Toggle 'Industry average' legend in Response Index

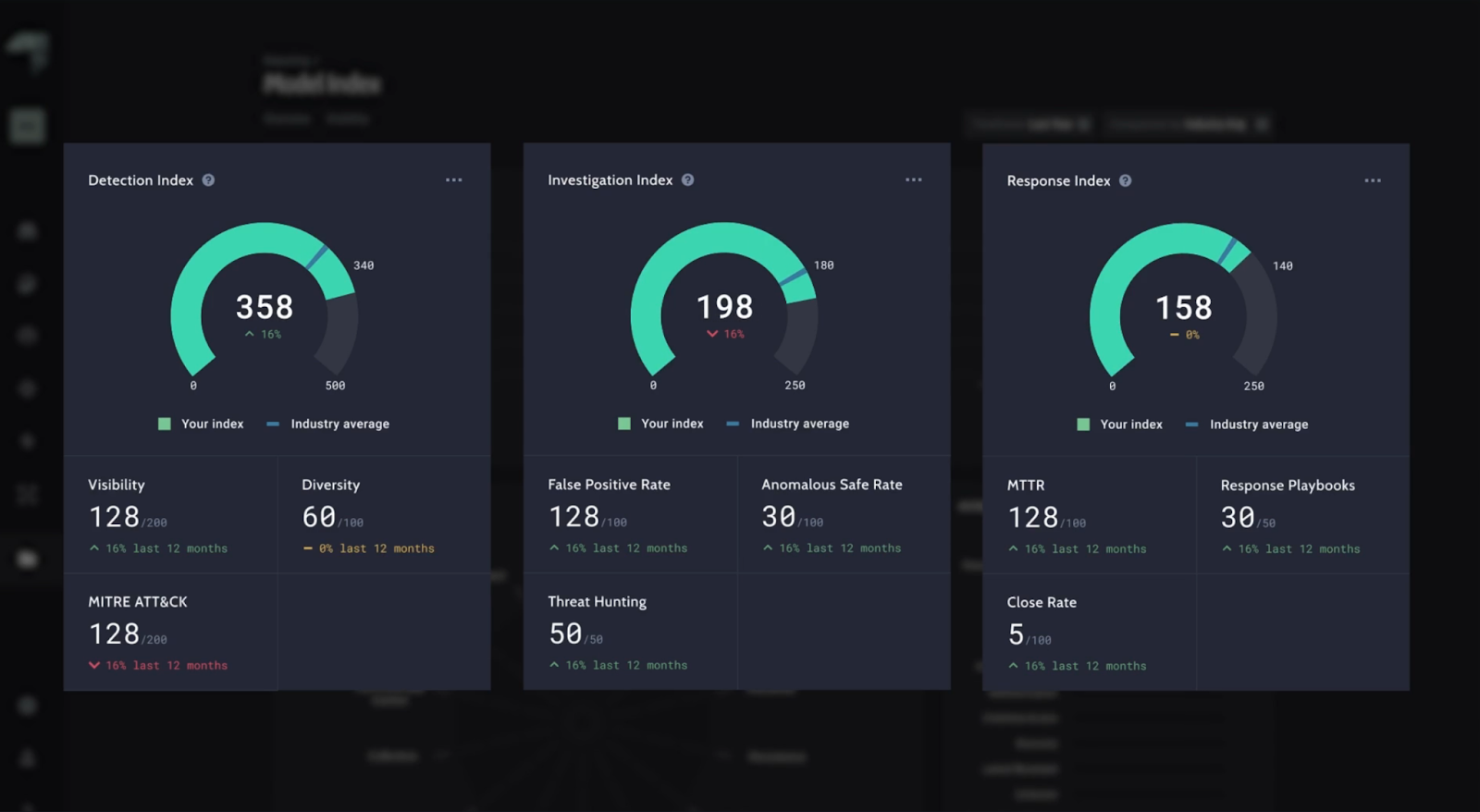1247,424
